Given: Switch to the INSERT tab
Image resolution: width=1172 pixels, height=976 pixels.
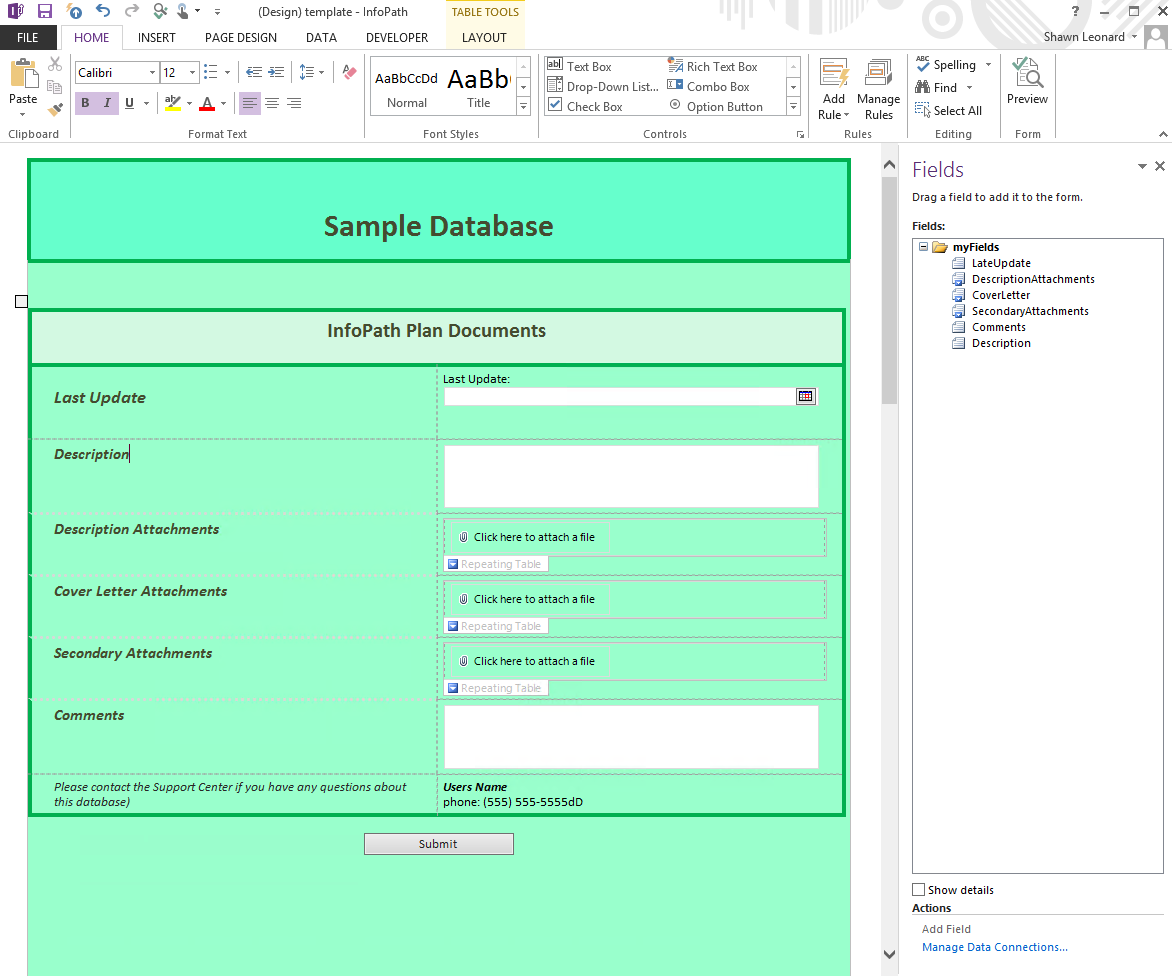Looking at the screenshot, I should point(156,37).
